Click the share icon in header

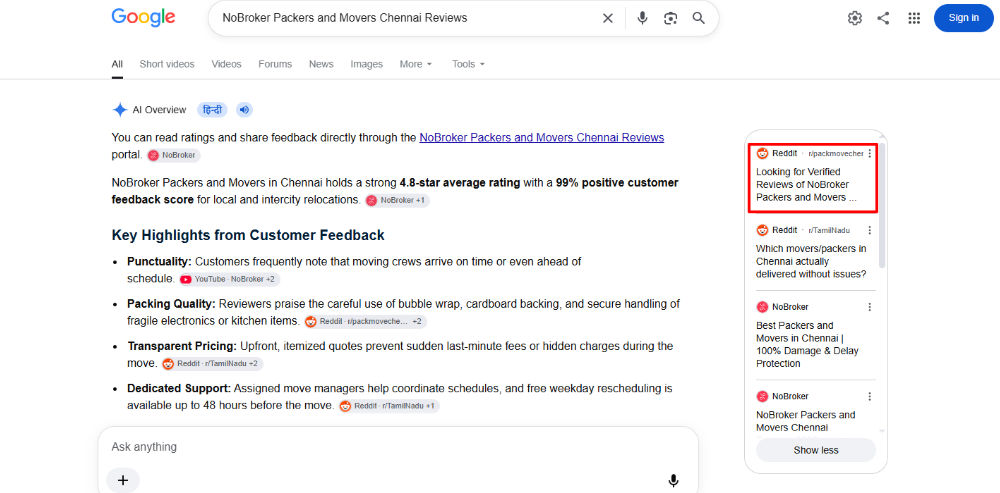(883, 18)
